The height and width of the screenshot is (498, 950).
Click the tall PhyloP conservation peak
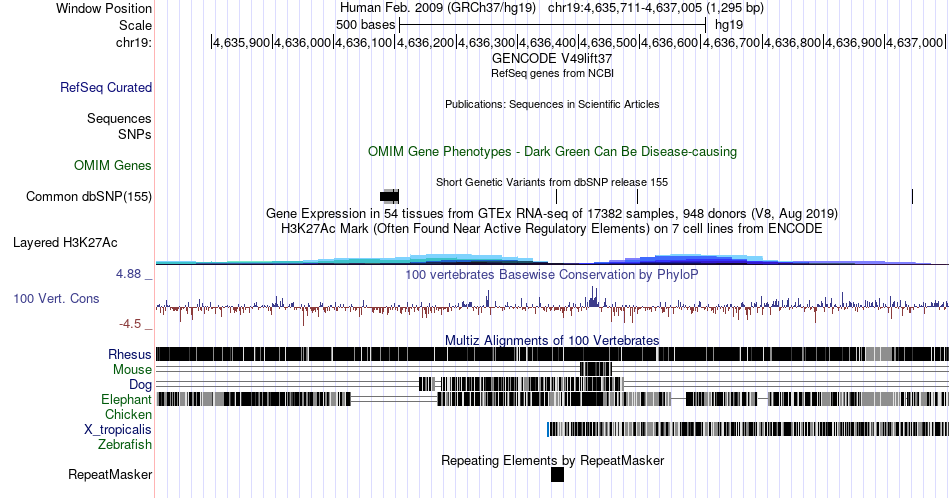point(594,296)
